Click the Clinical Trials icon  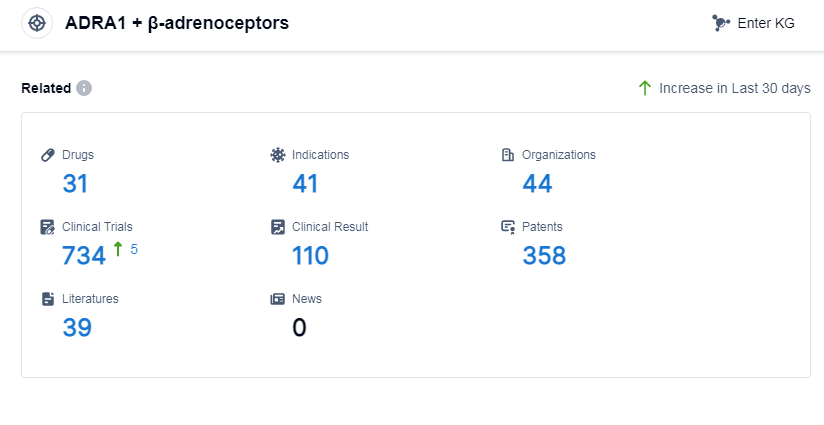click(x=47, y=227)
